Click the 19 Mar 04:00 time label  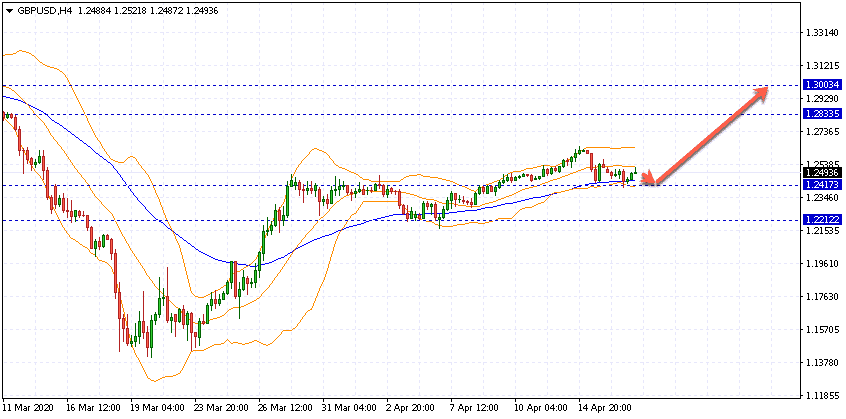[x=158, y=409]
